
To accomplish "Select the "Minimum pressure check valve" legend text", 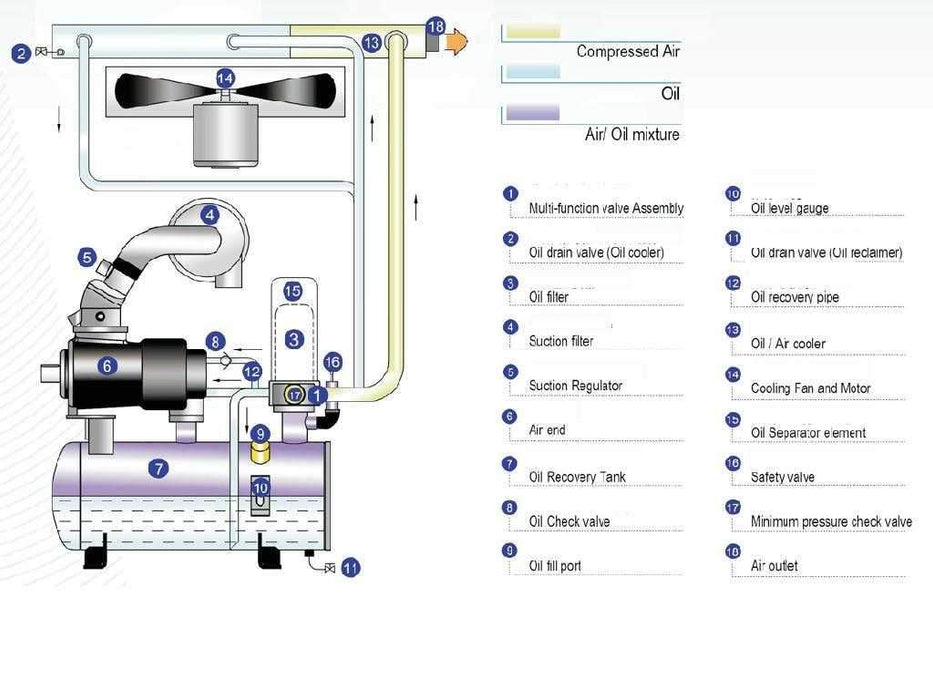I will coord(831,522).
